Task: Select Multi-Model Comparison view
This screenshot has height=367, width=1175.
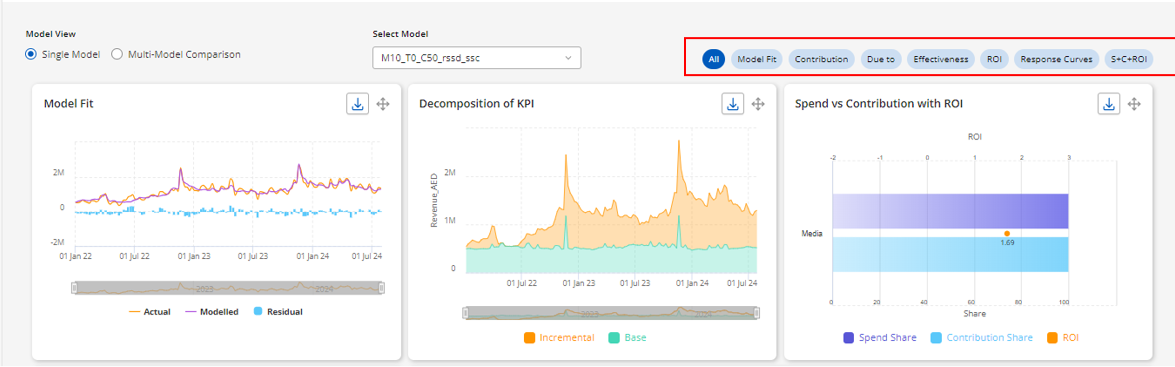Action: [176, 54]
